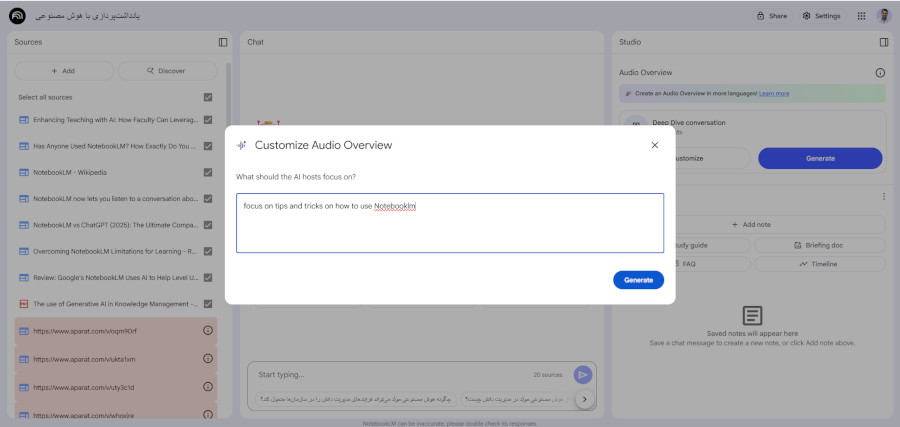Click Add note button
The width and height of the screenshot is (900, 427).
(751, 224)
